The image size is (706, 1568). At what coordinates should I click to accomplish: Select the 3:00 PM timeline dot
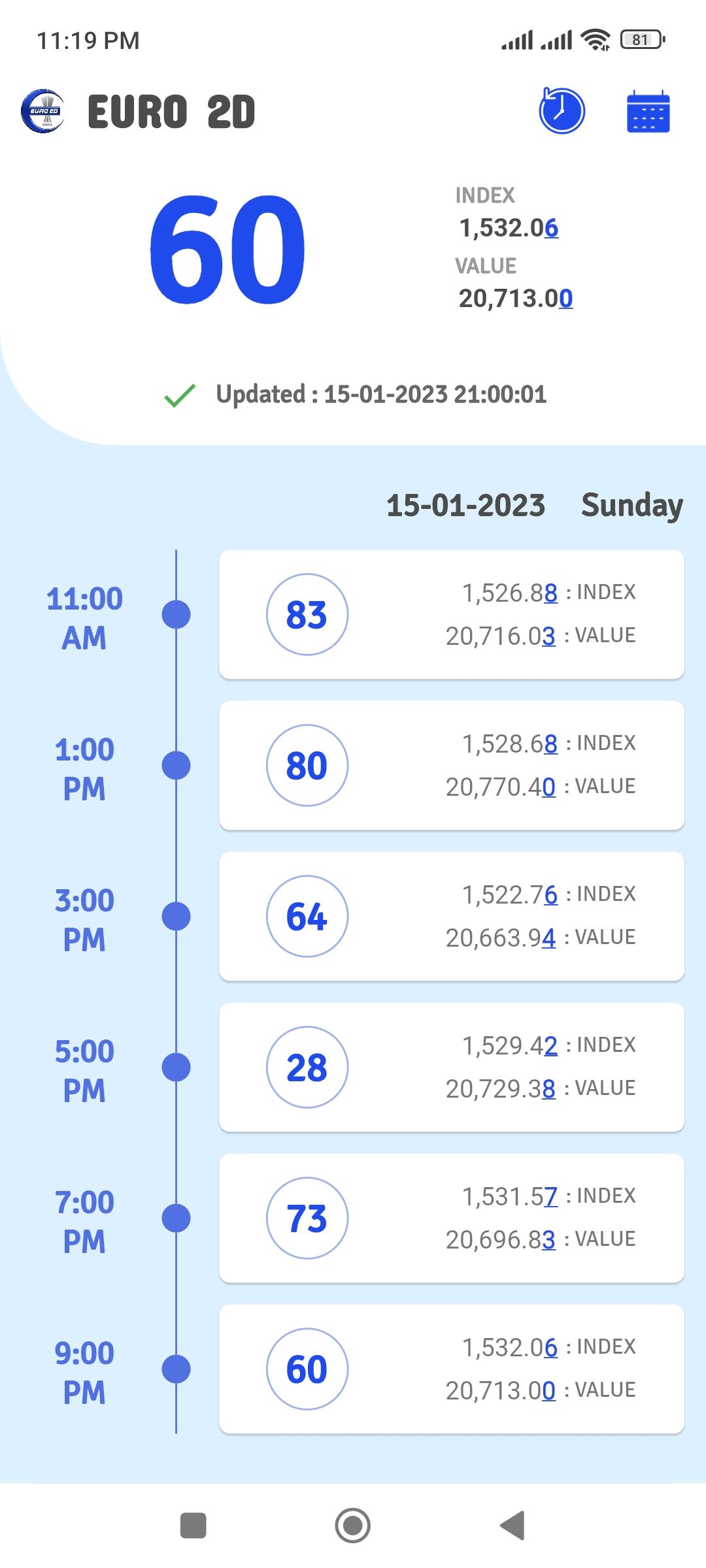(x=176, y=916)
